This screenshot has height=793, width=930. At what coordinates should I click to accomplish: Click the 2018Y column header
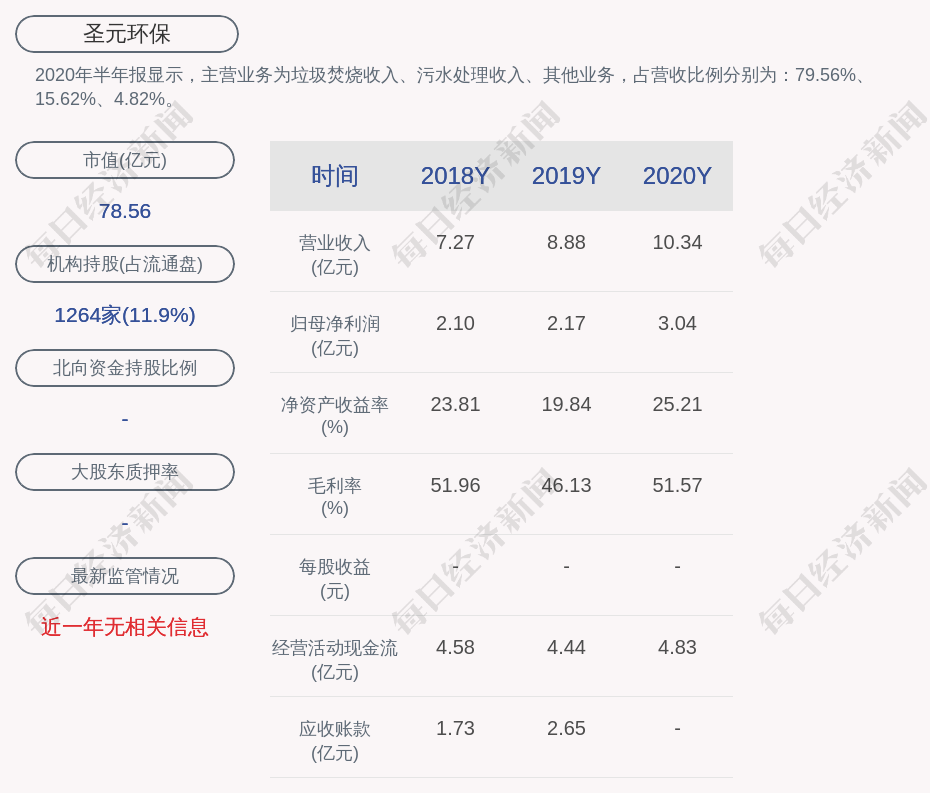click(x=455, y=176)
